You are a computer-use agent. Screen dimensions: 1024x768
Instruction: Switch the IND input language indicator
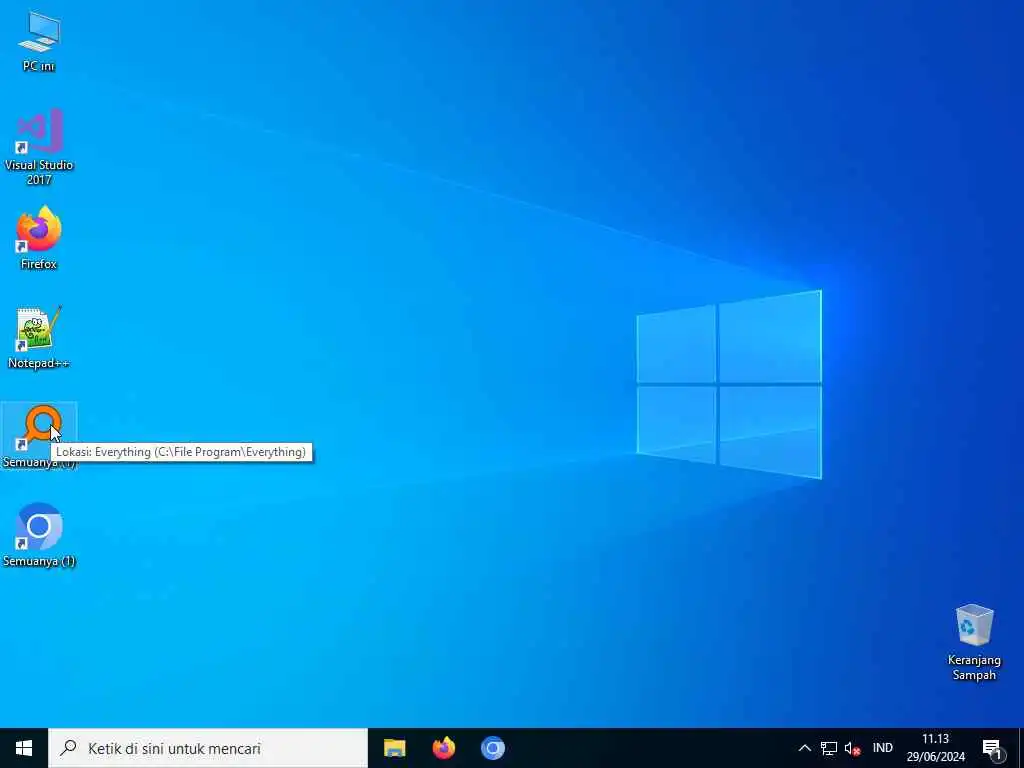(x=882, y=748)
